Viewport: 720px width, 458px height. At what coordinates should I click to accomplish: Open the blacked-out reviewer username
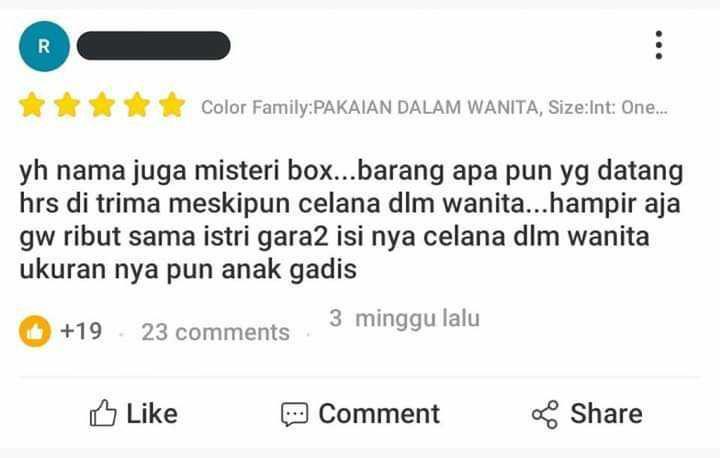point(153,45)
